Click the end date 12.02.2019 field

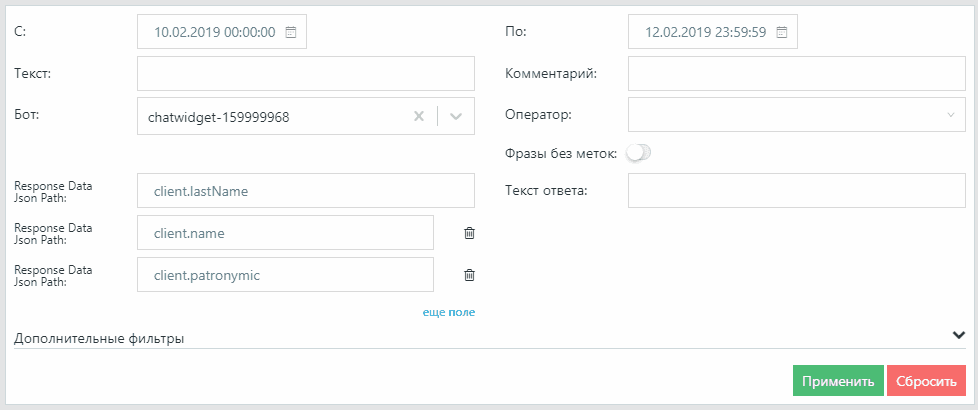[x=705, y=32]
